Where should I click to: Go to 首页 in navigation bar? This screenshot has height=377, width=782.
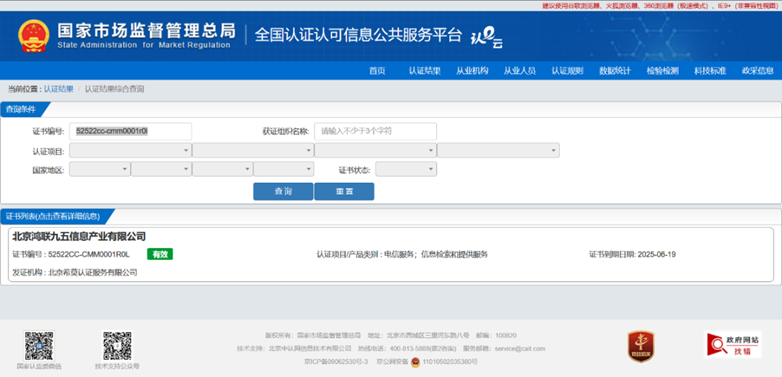tap(377, 71)
